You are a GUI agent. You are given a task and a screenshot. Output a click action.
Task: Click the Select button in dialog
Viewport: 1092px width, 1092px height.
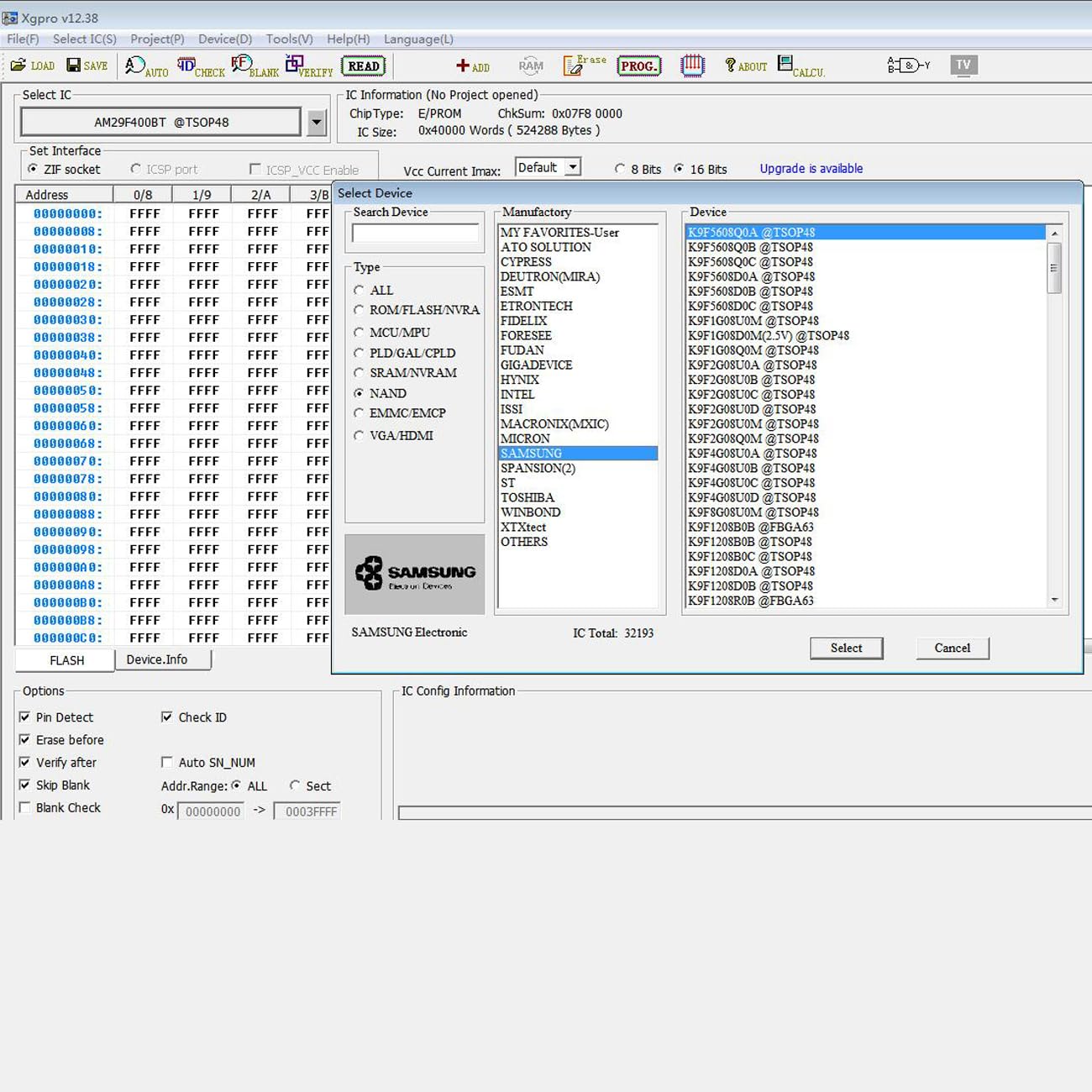(846, 648)
